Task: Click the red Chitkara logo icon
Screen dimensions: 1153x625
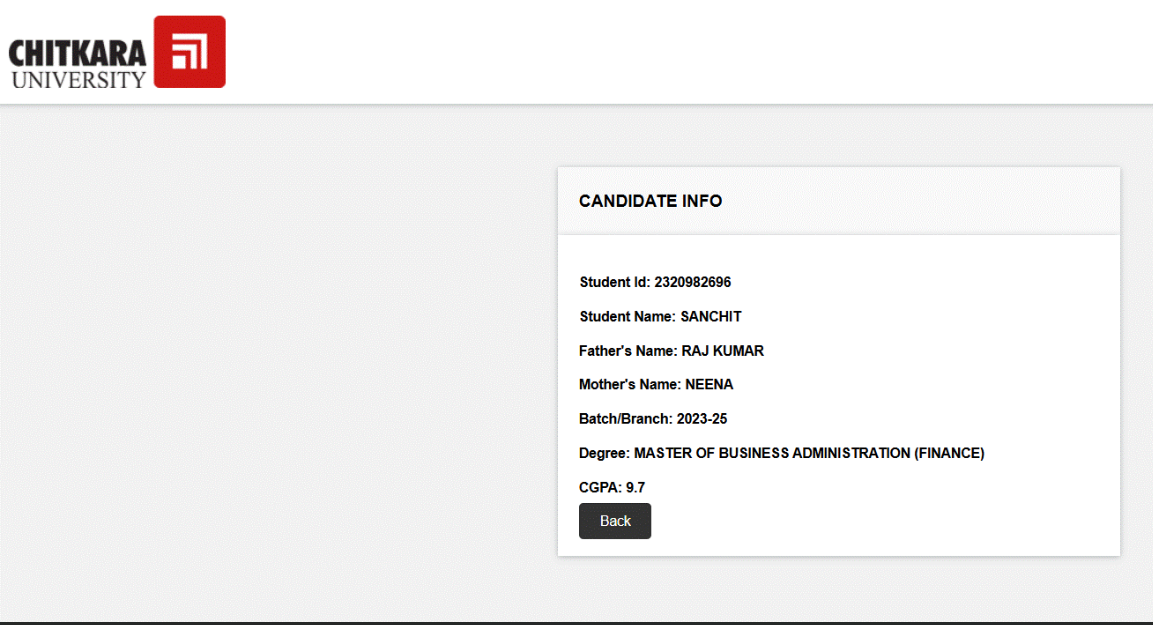Action: pyautogui.click(x=189, y=52)
